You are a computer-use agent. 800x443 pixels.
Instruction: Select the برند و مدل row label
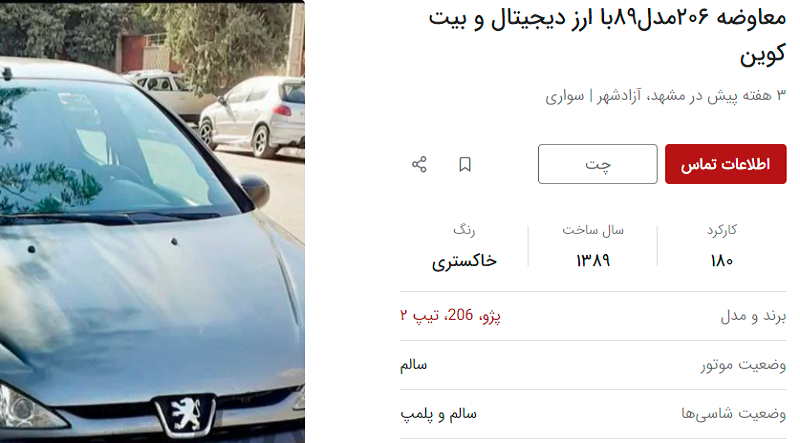click(753, 316)
